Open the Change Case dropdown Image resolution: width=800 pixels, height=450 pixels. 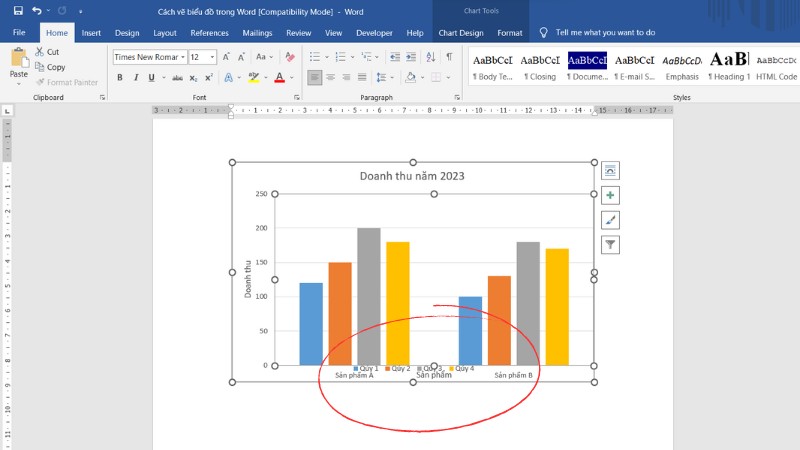point(265,57)
